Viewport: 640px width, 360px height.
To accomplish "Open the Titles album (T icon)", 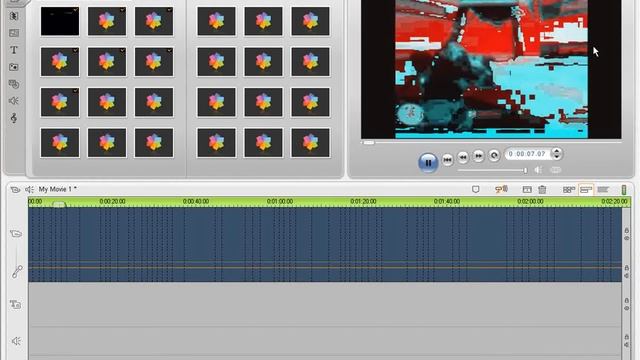I will coord(13,50).
